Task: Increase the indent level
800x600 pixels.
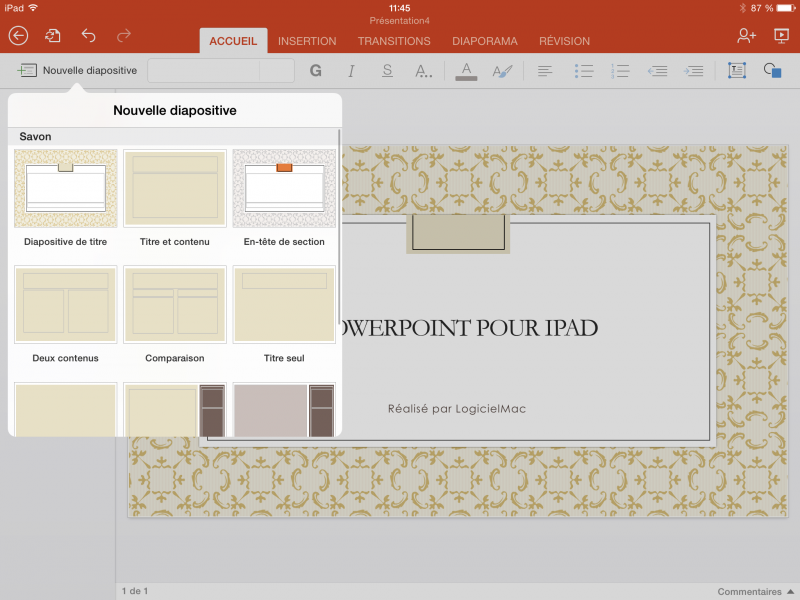Action: click(693, 71)
